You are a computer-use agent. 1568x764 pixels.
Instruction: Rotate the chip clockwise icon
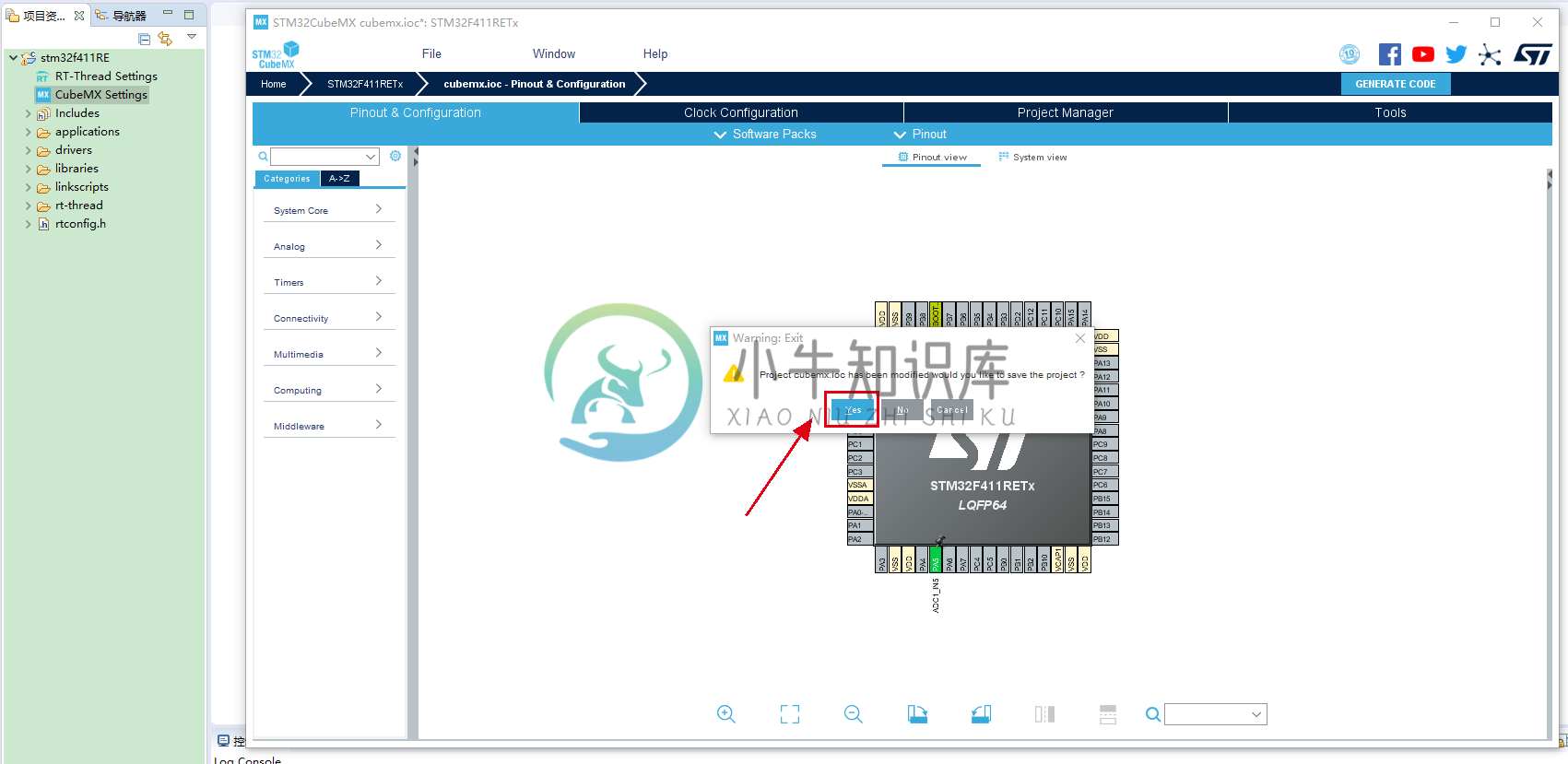point(917,714)
